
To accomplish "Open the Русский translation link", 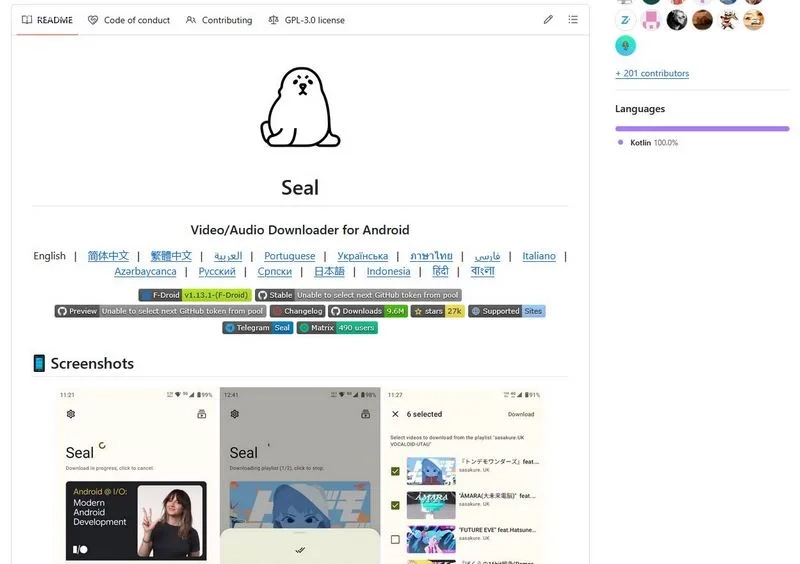I will pyautogui.click(x=217, y=272).
